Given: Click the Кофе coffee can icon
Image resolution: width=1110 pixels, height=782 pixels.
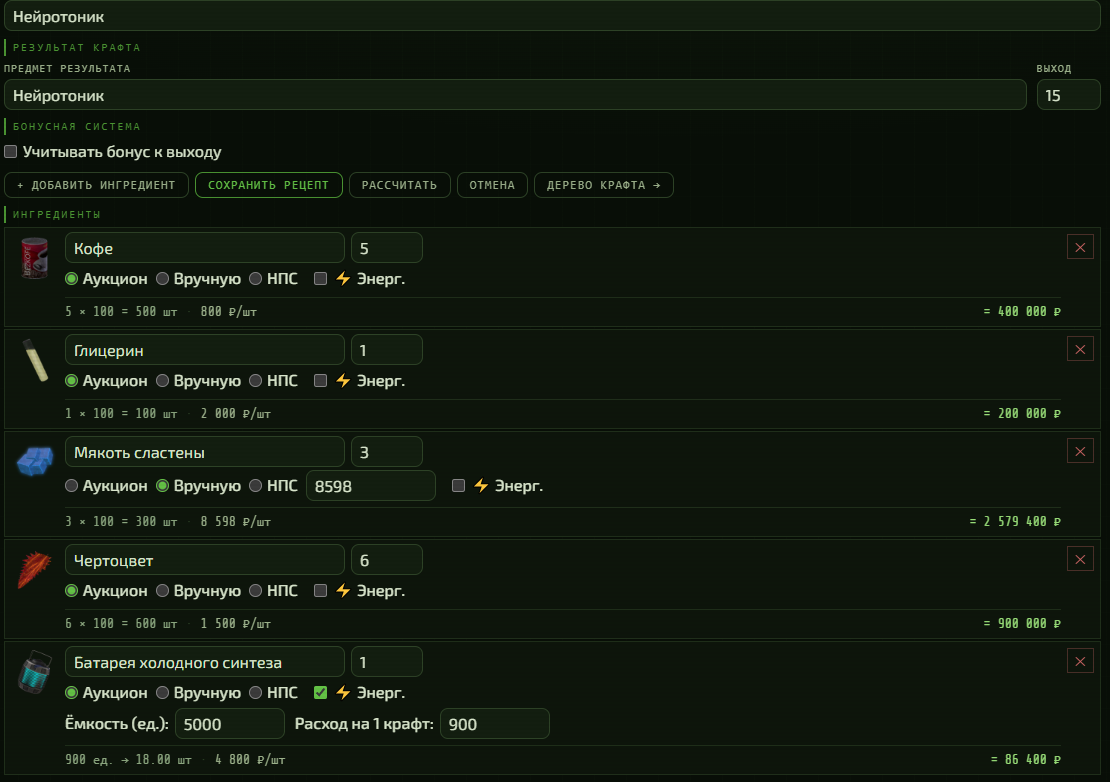Looking at the screenshot, I should click(34, 258).
